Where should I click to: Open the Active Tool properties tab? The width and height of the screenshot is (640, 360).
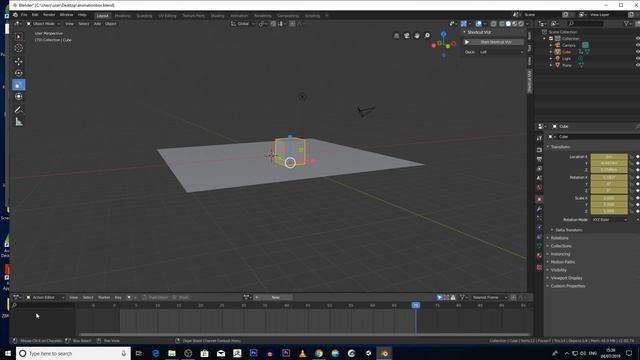click(539, 138)
